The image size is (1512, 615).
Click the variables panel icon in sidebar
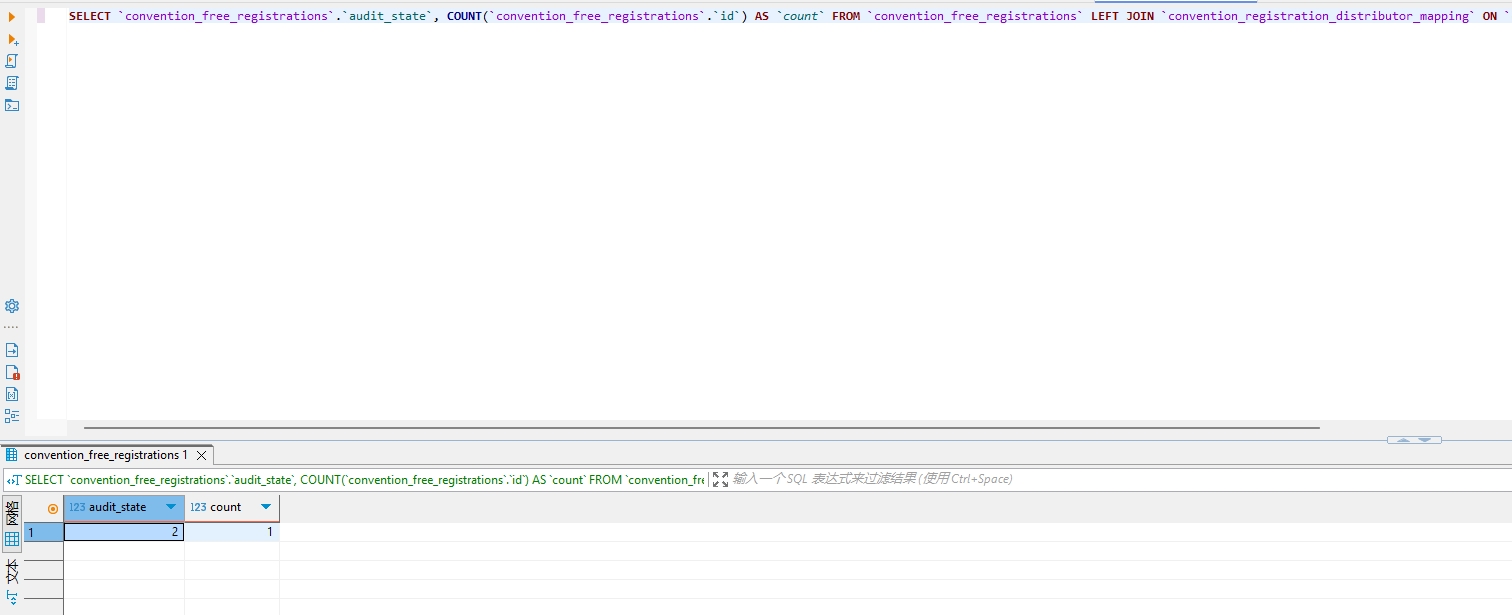12,394
